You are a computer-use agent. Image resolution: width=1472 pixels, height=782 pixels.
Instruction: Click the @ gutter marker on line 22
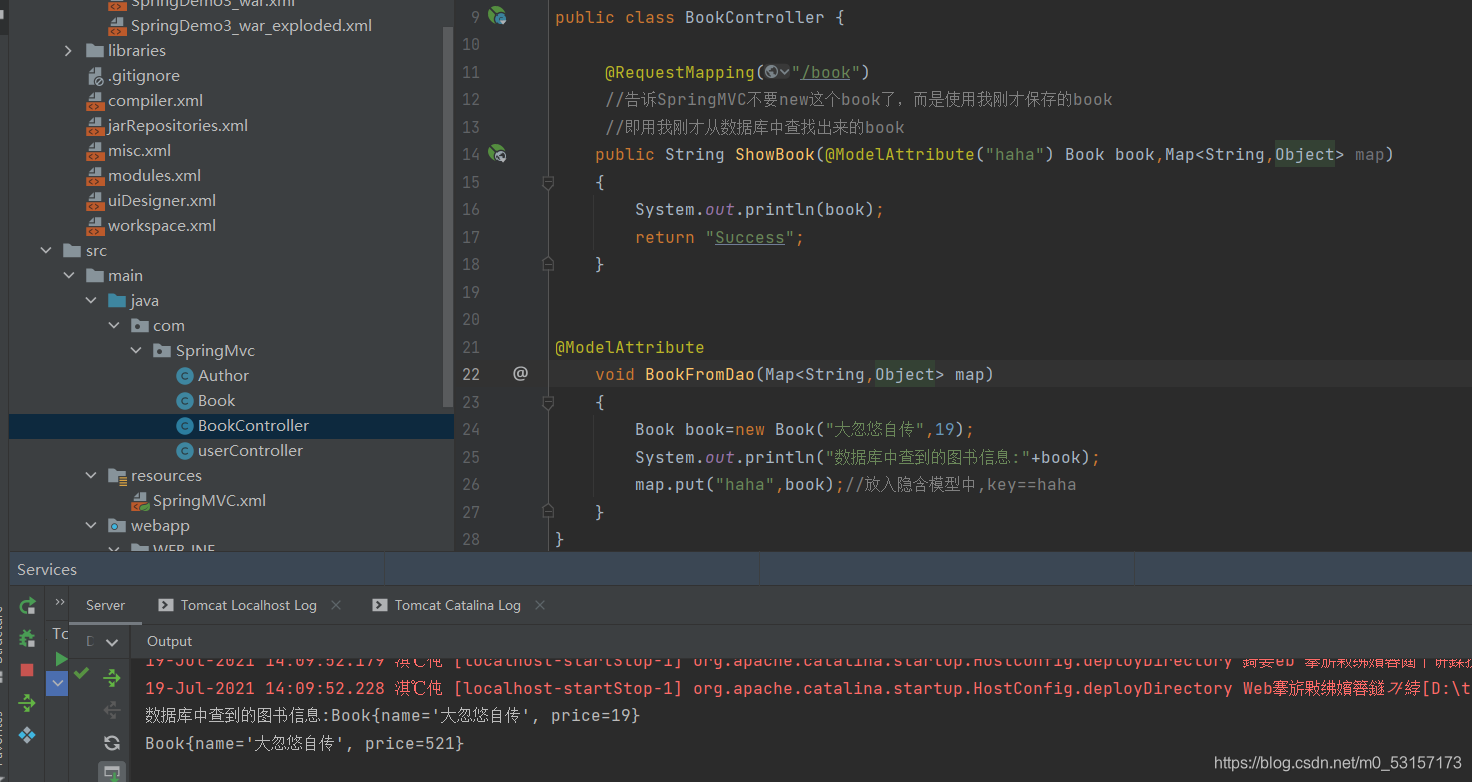click(520, 373)
